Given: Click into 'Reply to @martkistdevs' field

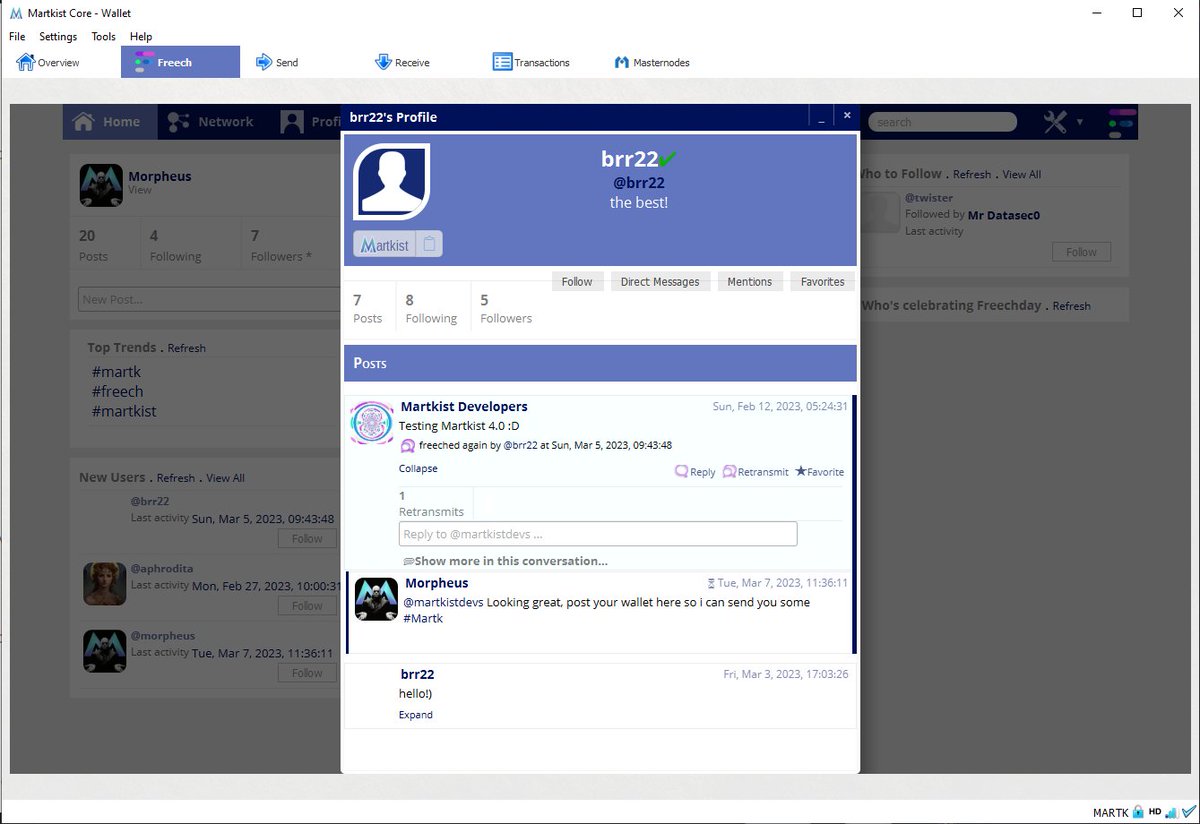Looking at the screenshot, I should click(x=598, y=534).
